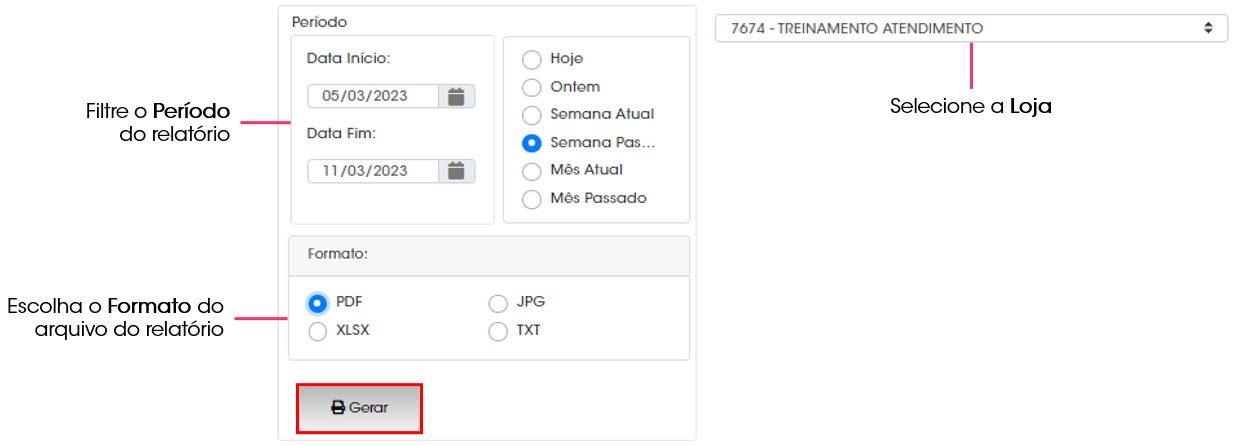Choose PDF as the report format
The height and width of the screenshot is (446, 1234).
(x=318, y=303)
